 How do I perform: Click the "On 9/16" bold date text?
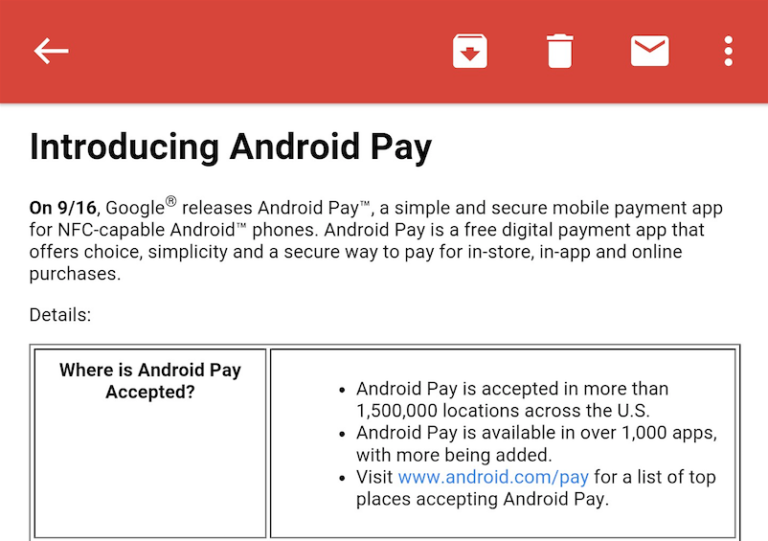point(63,208)
